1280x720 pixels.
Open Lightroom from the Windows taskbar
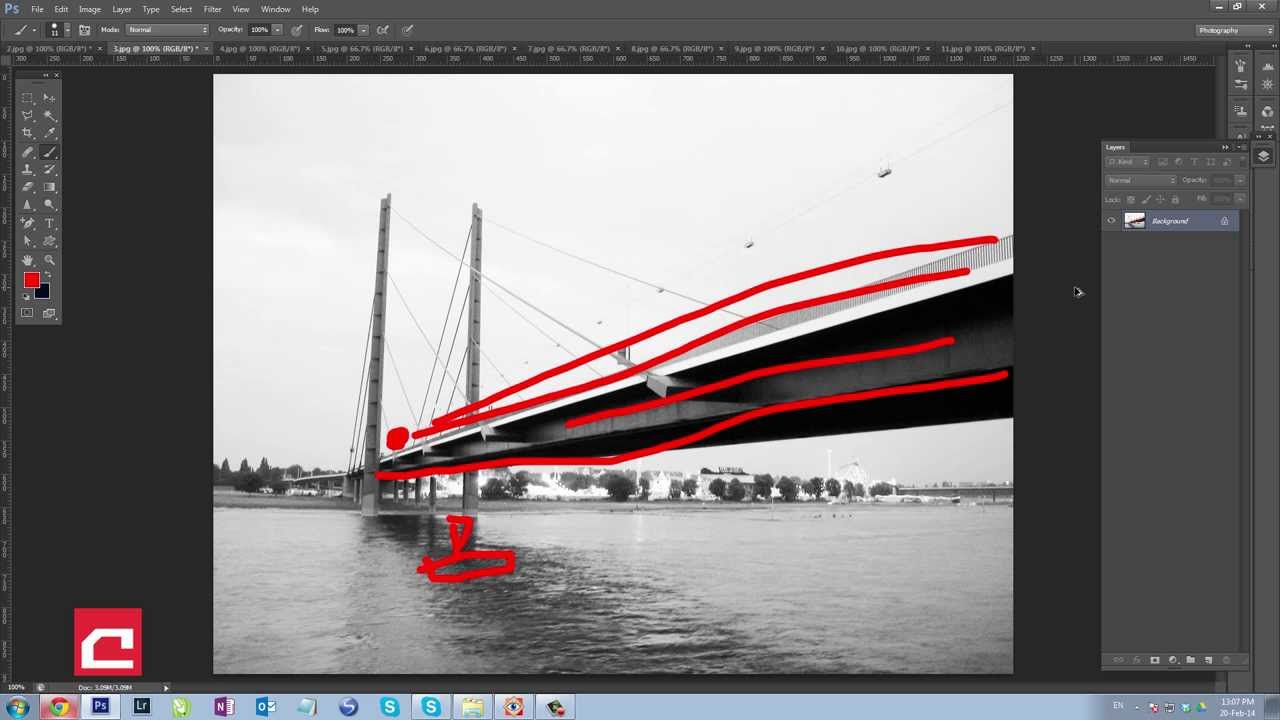pyautogui.click(x=141, y=707)
